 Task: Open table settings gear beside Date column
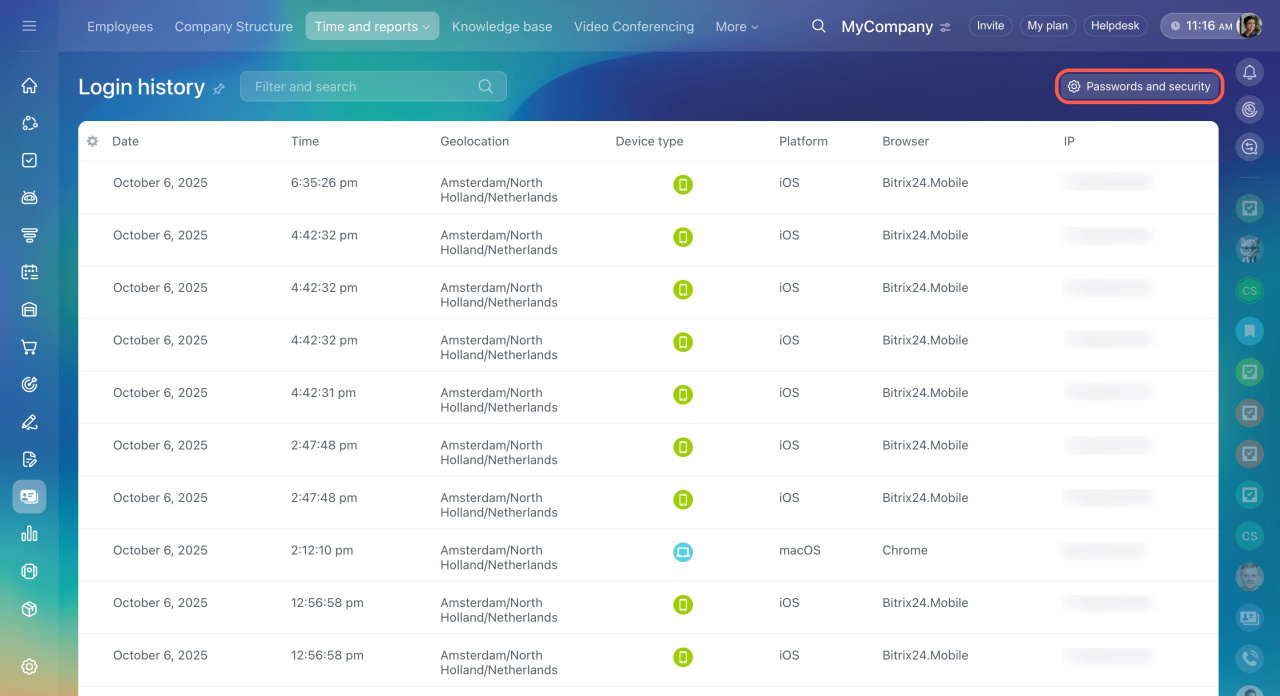[x=92, y=141]
